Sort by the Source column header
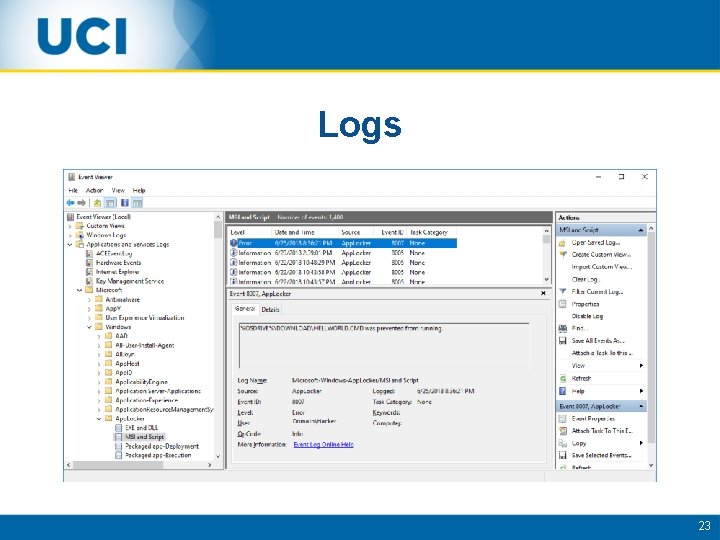Screen dimensions: 720x540 356,232
